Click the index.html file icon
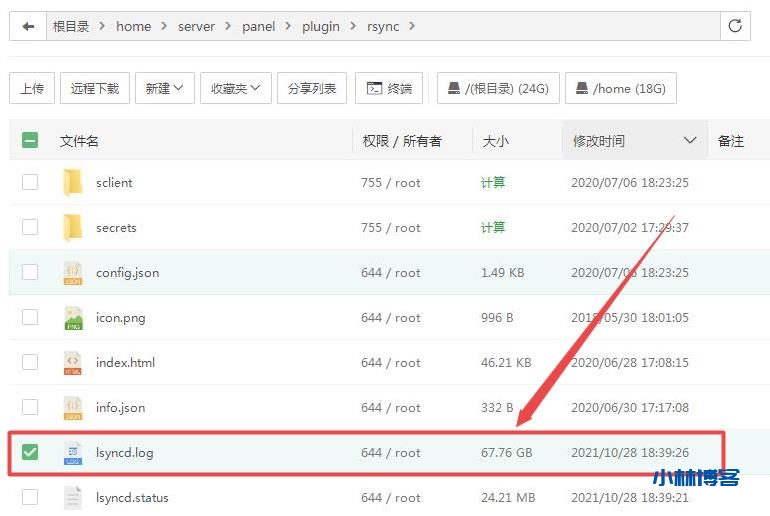 click(x=73, y=362)
